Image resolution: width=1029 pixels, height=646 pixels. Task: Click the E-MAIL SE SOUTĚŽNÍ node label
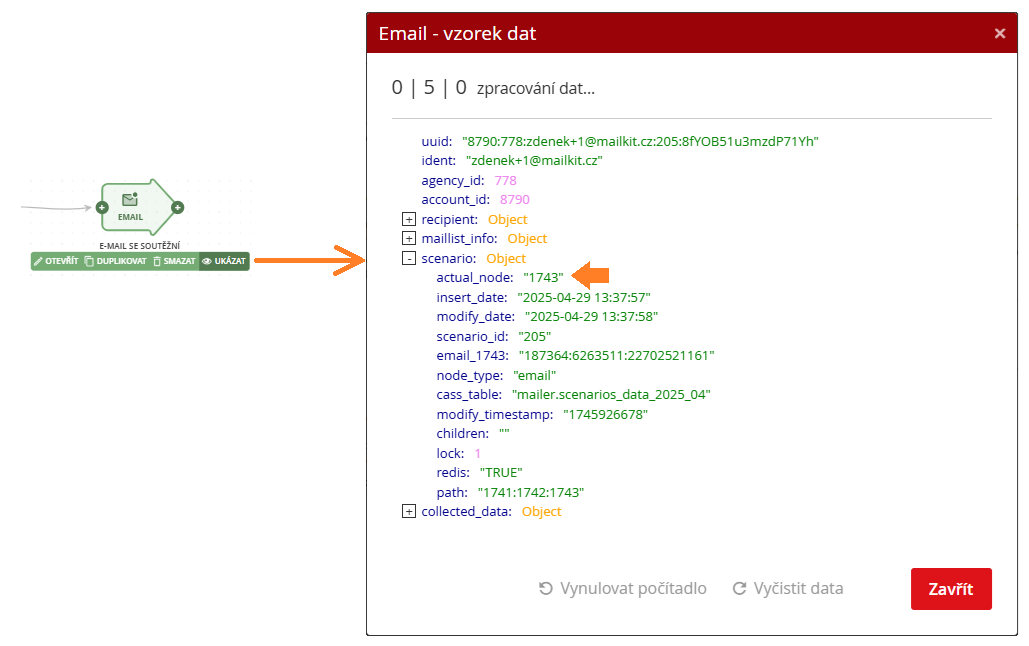(140, 246)
